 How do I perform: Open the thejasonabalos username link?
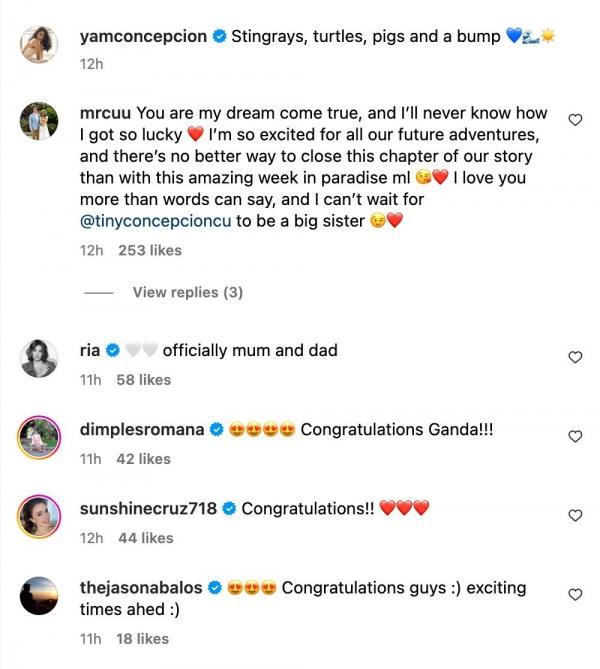click(x=142, y=588)
